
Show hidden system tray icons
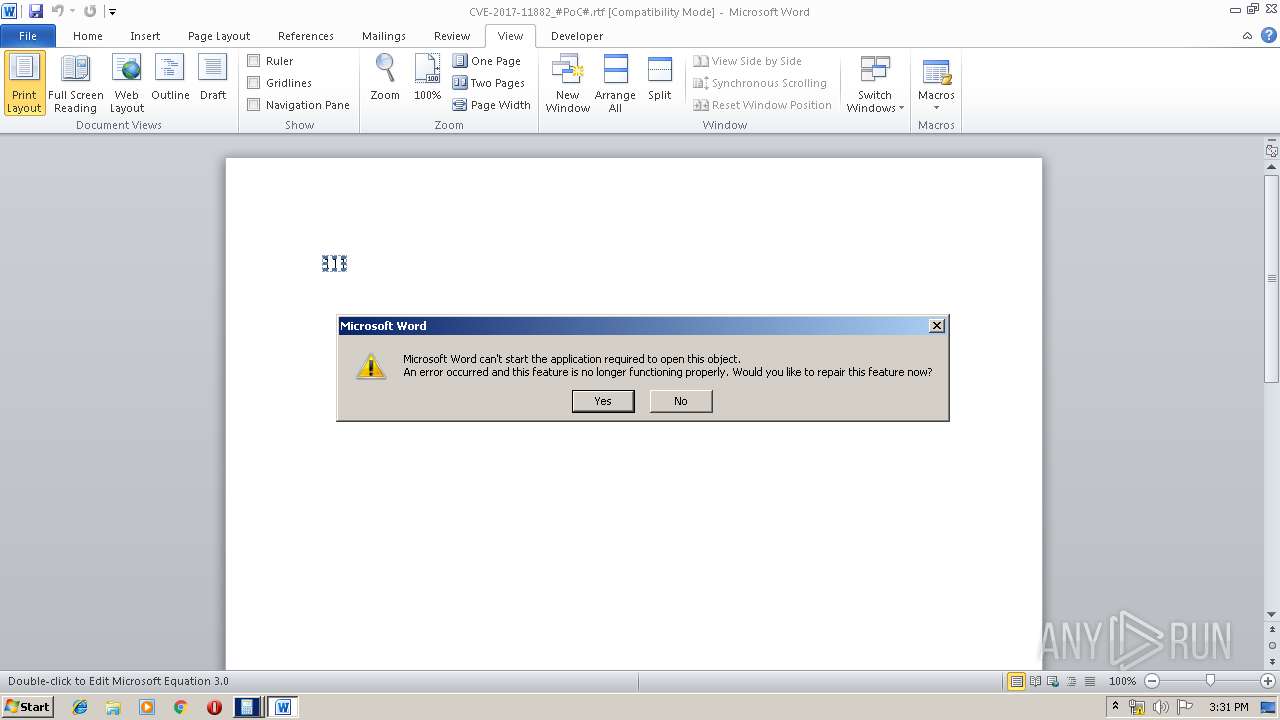(x=1115, y=706)
